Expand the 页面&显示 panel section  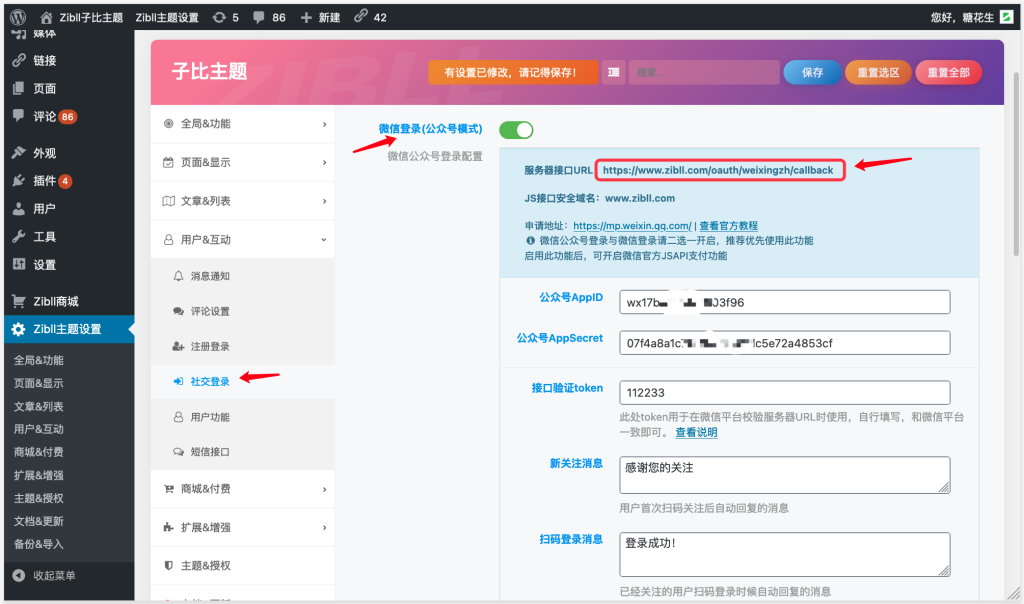[242, 163]
